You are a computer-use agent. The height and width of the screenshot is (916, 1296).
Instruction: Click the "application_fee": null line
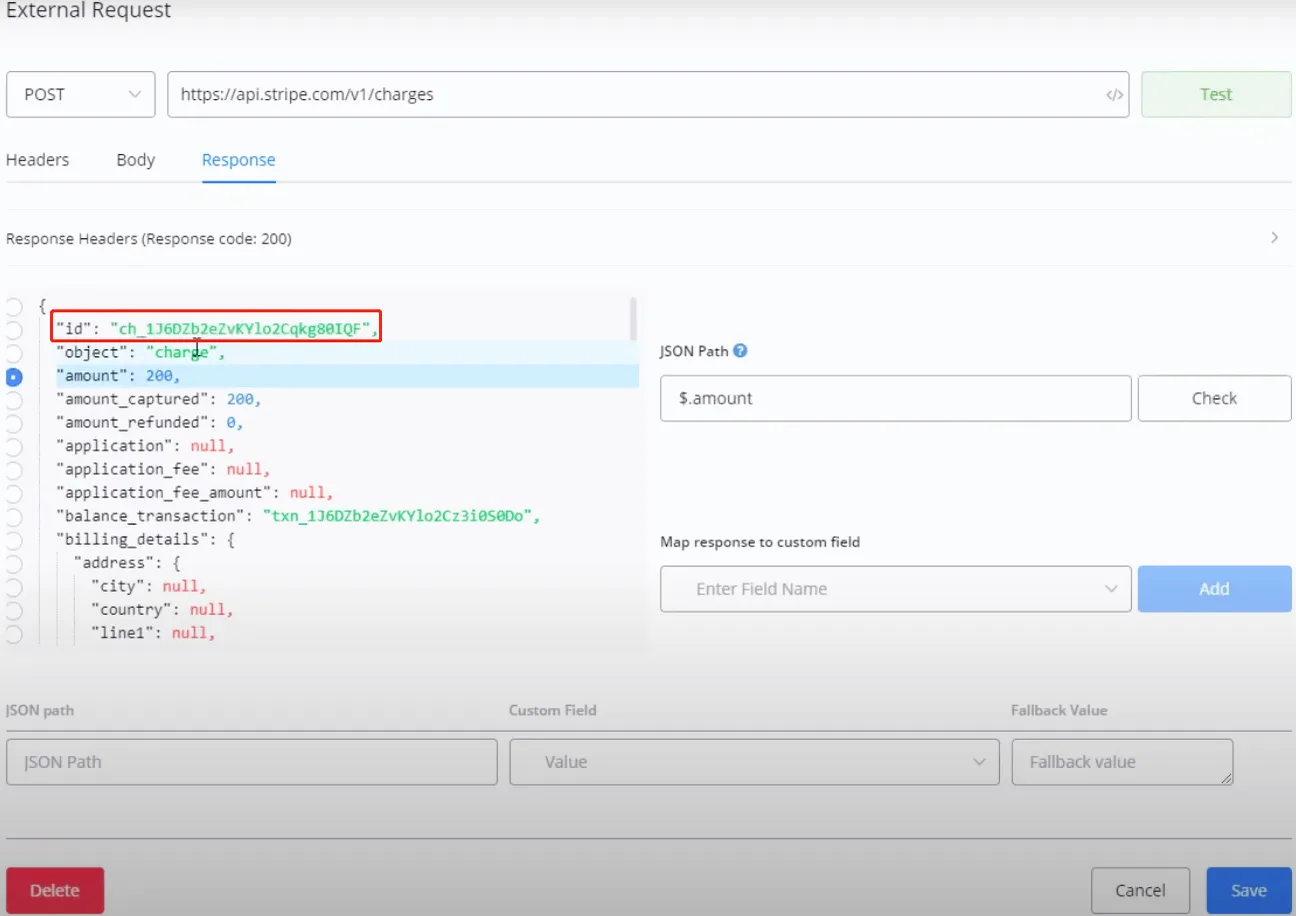tap(163, 469)
